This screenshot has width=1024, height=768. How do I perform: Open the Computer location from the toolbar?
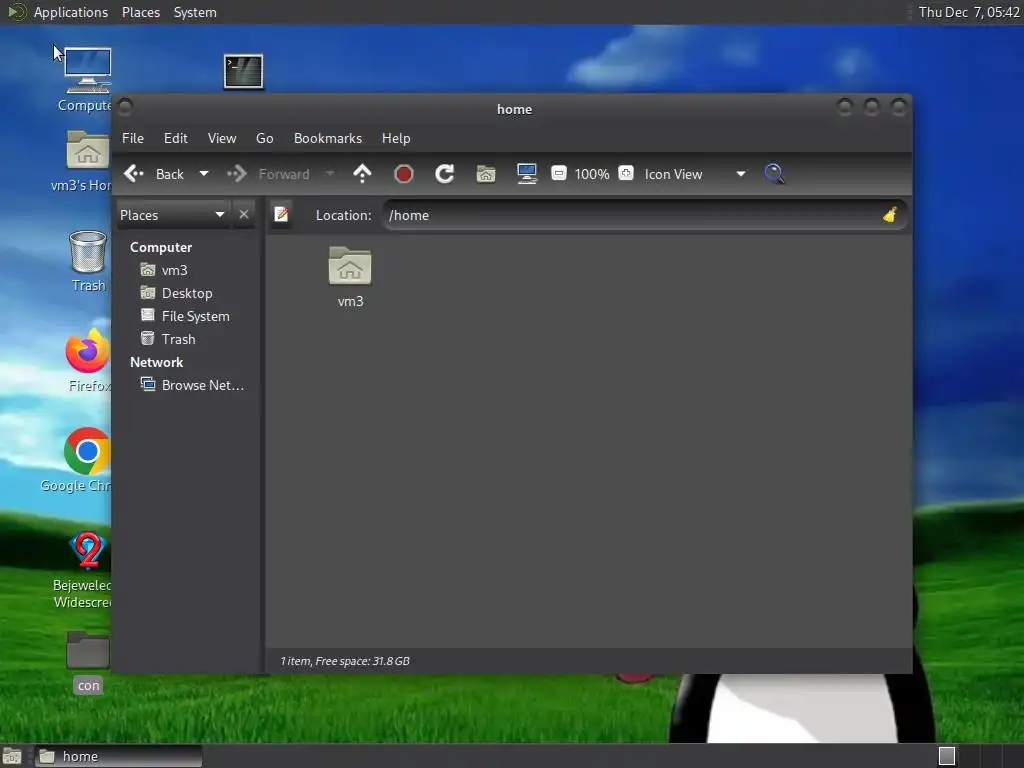(527, 174)
